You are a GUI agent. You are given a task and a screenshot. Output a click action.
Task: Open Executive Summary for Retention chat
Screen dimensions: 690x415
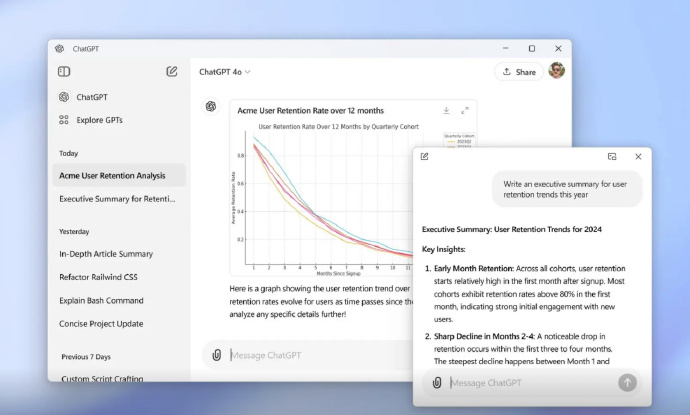tap(117, 199)
